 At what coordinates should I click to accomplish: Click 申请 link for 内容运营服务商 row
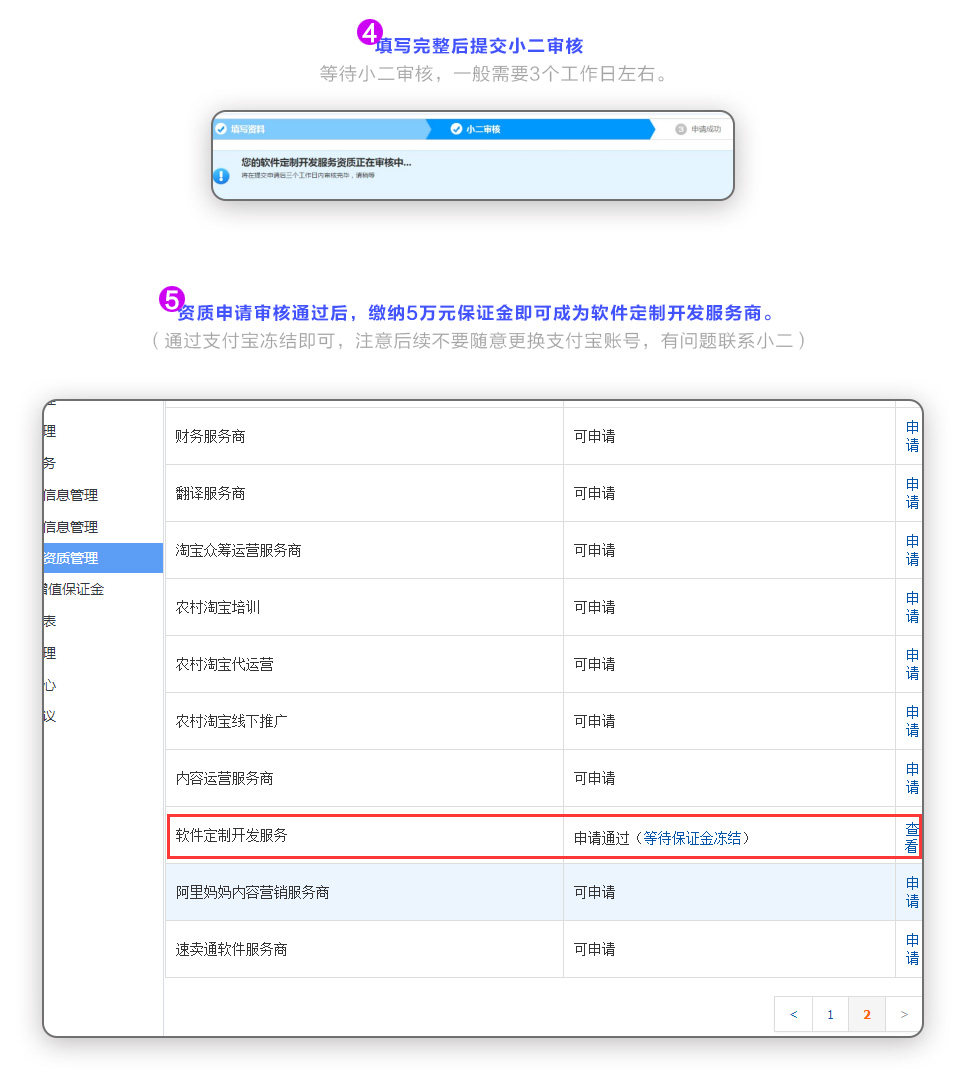pyautogui.click(x=912, y=778)
